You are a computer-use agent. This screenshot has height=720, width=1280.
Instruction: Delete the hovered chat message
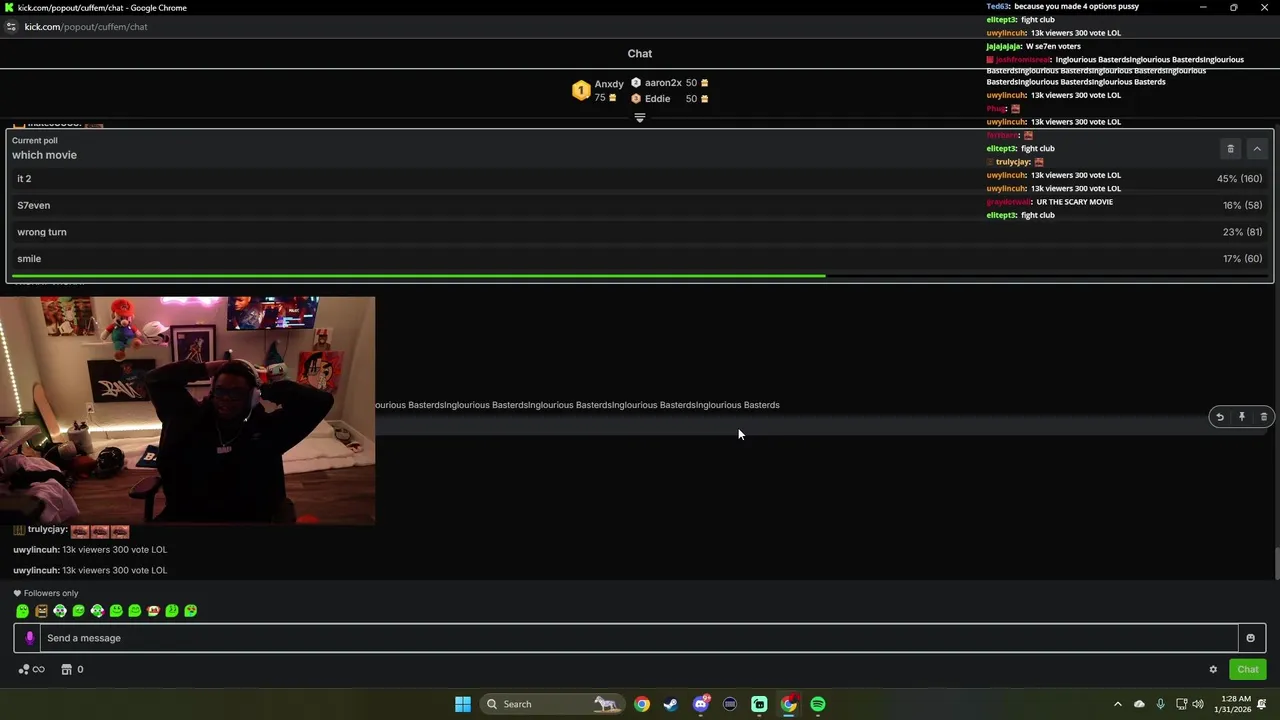1263,417
